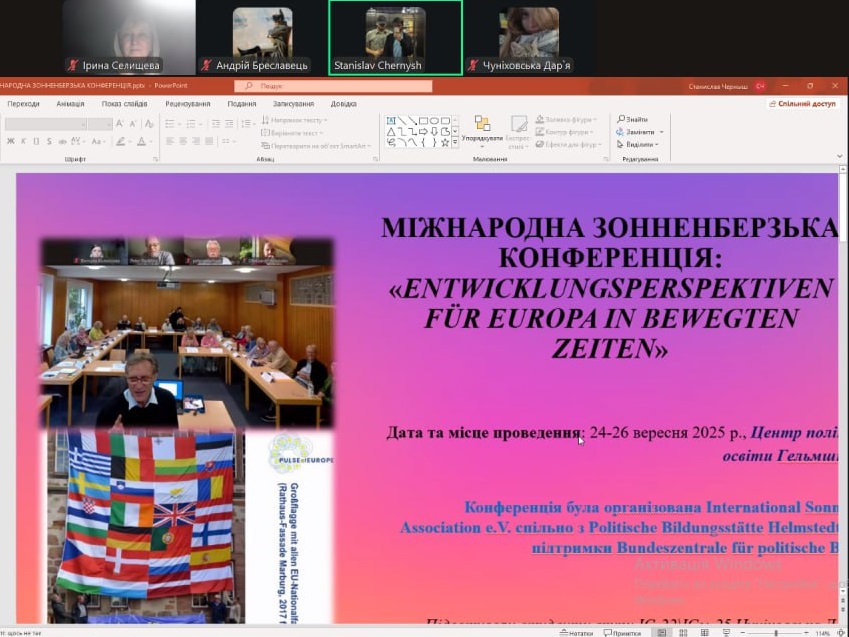The height and width of the screenshot is (637, 849).
Task: Toggle bold text formatting button
Action: click(10, 142)
